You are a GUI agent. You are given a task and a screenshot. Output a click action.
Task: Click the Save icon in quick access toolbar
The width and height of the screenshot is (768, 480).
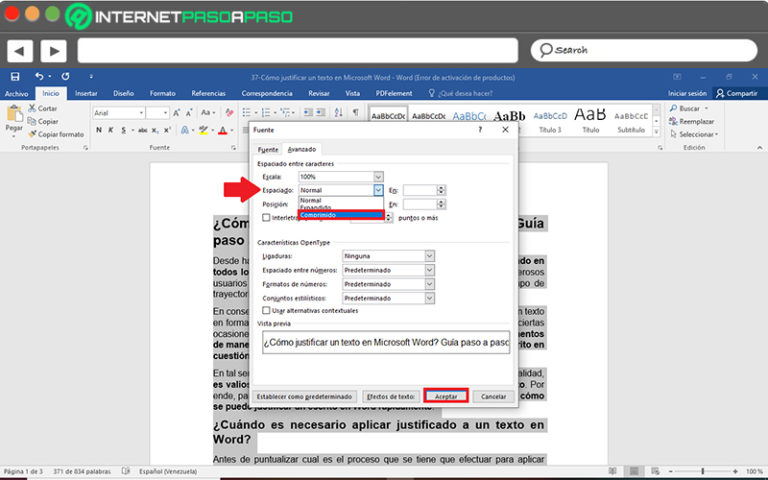[x=15, y=77]
